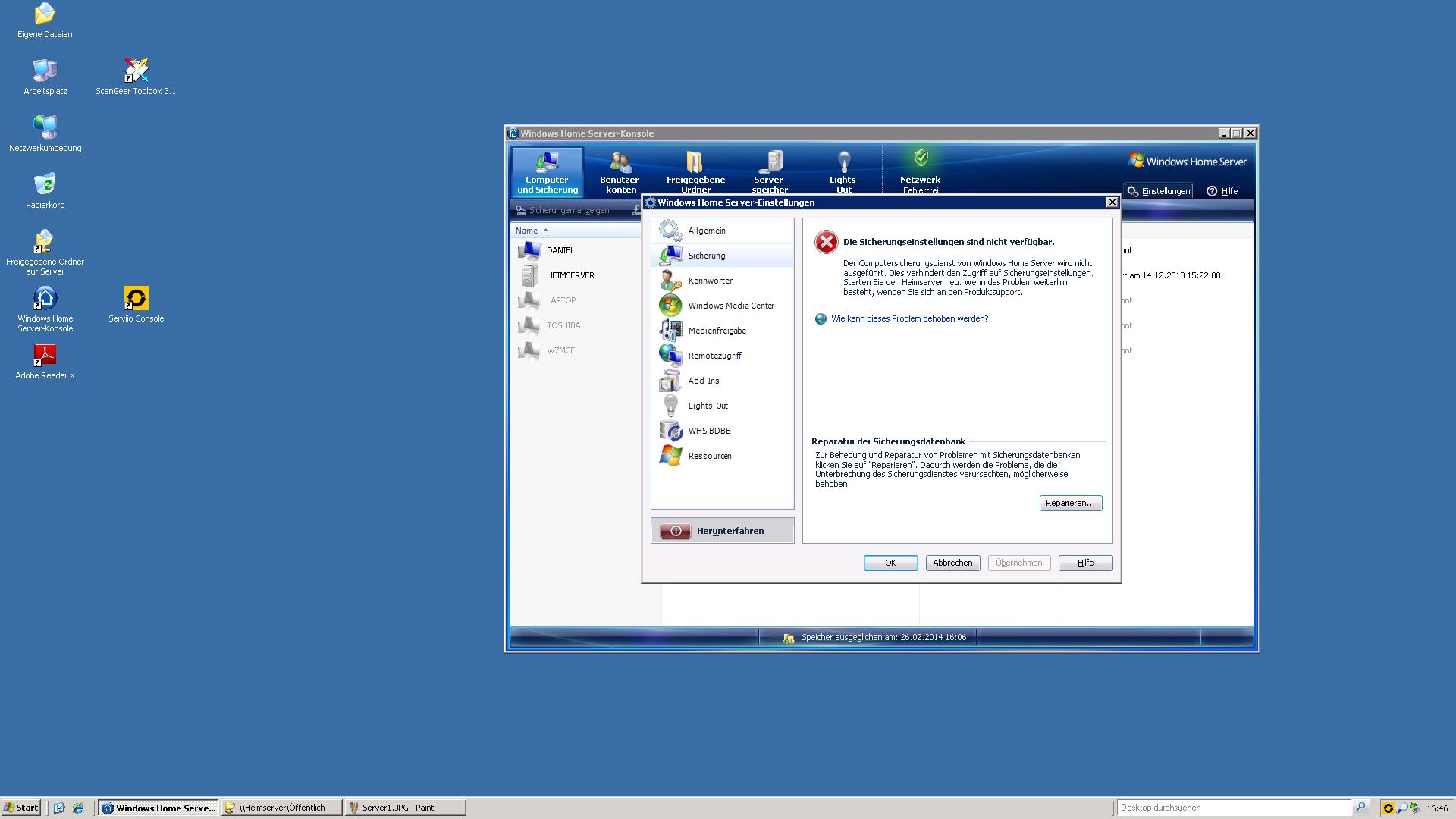Switch to \\Heimserver\Öffentlich taskbar window
Screen dimensions: 1456x819
click(281, 808)
